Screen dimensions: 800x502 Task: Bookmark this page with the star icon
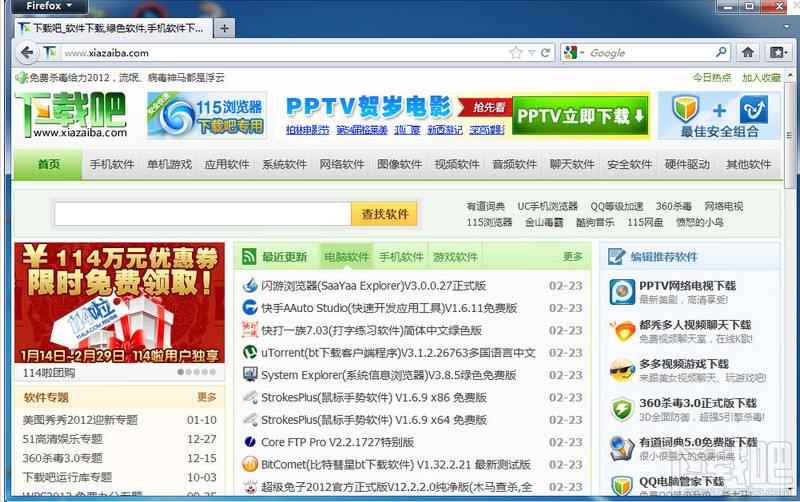pos(516,53)
